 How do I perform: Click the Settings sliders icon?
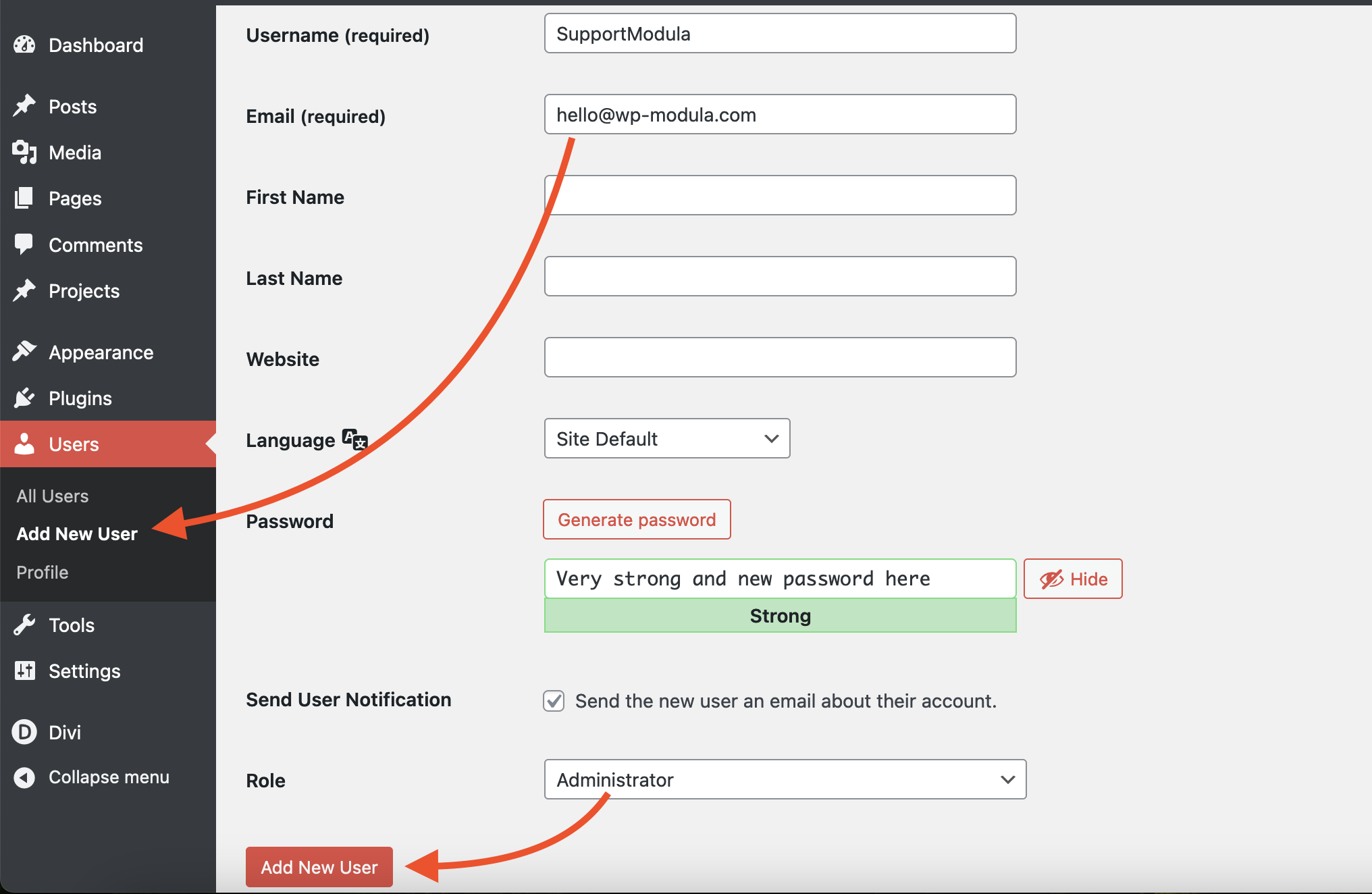pyautogui.click(x=24, y=671)
